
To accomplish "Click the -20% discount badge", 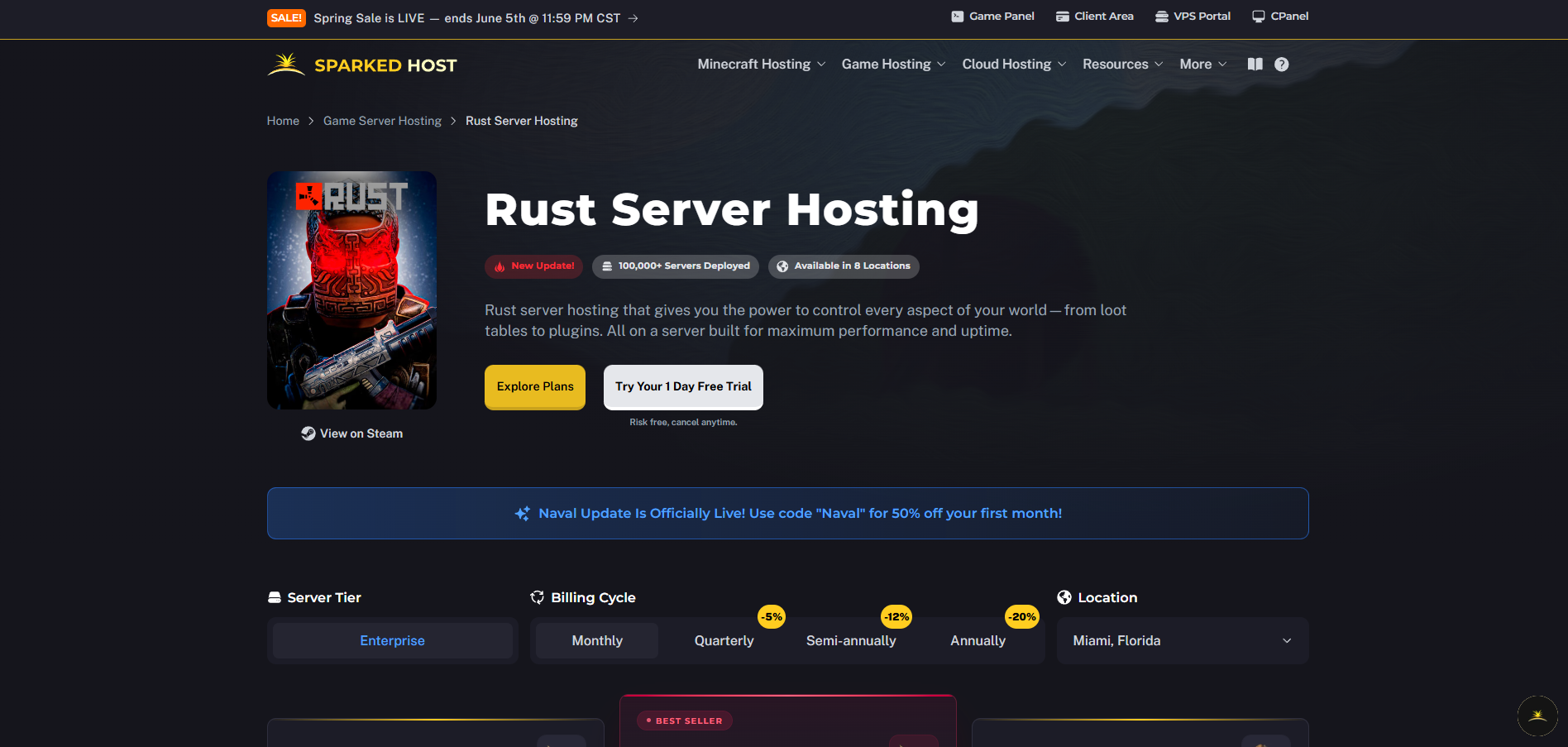I will 1022,617.
